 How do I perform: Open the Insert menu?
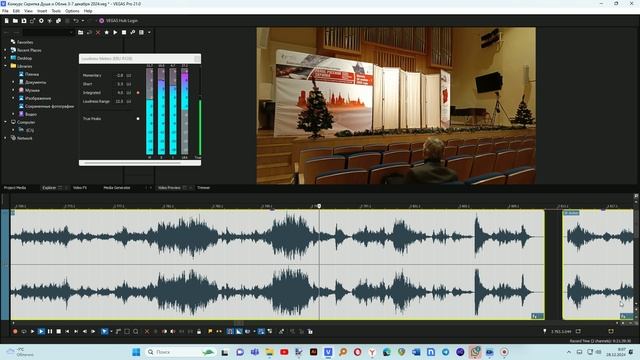[x=42, y=11]
